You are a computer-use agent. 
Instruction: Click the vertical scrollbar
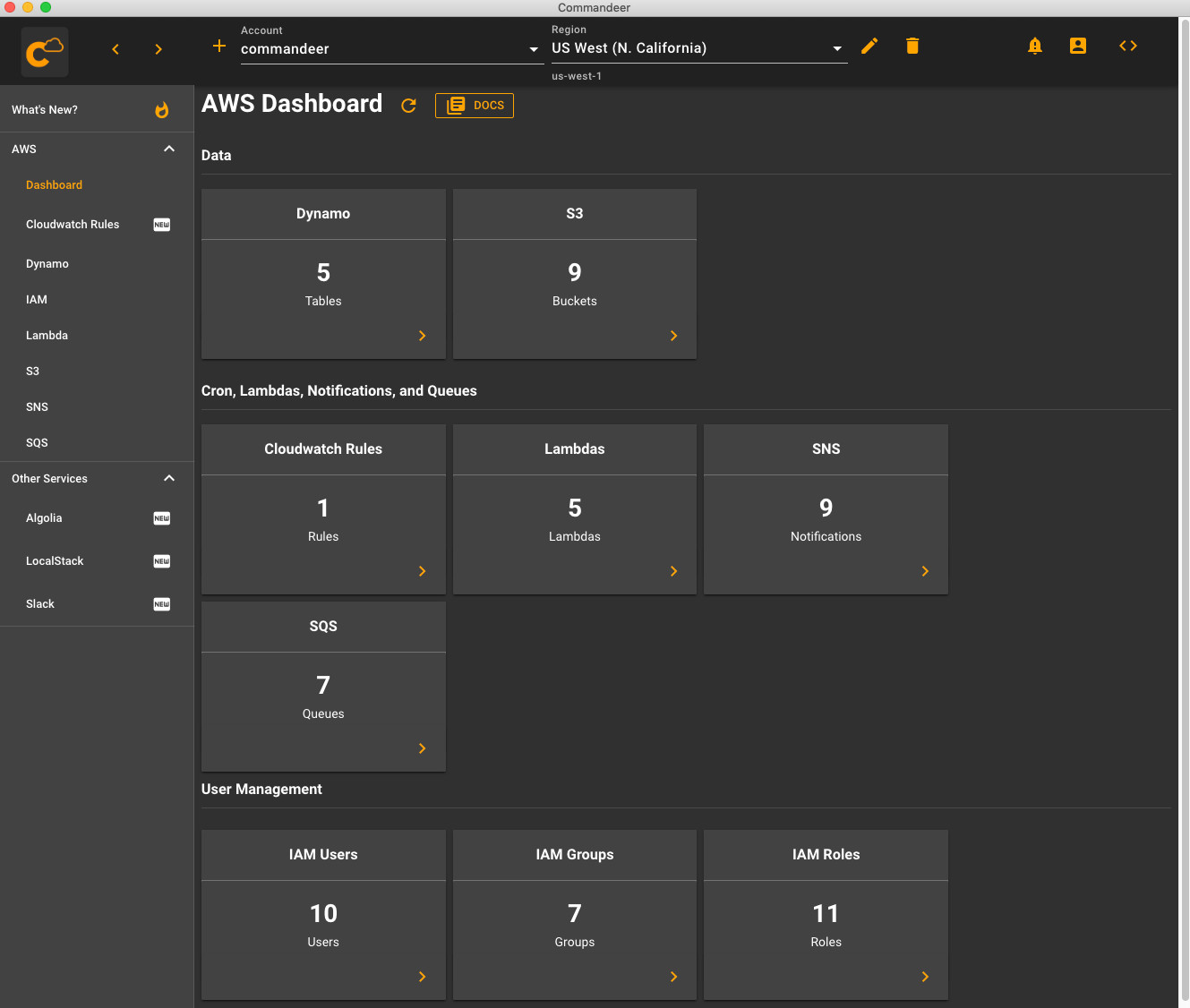click(x=1184, y=510)
